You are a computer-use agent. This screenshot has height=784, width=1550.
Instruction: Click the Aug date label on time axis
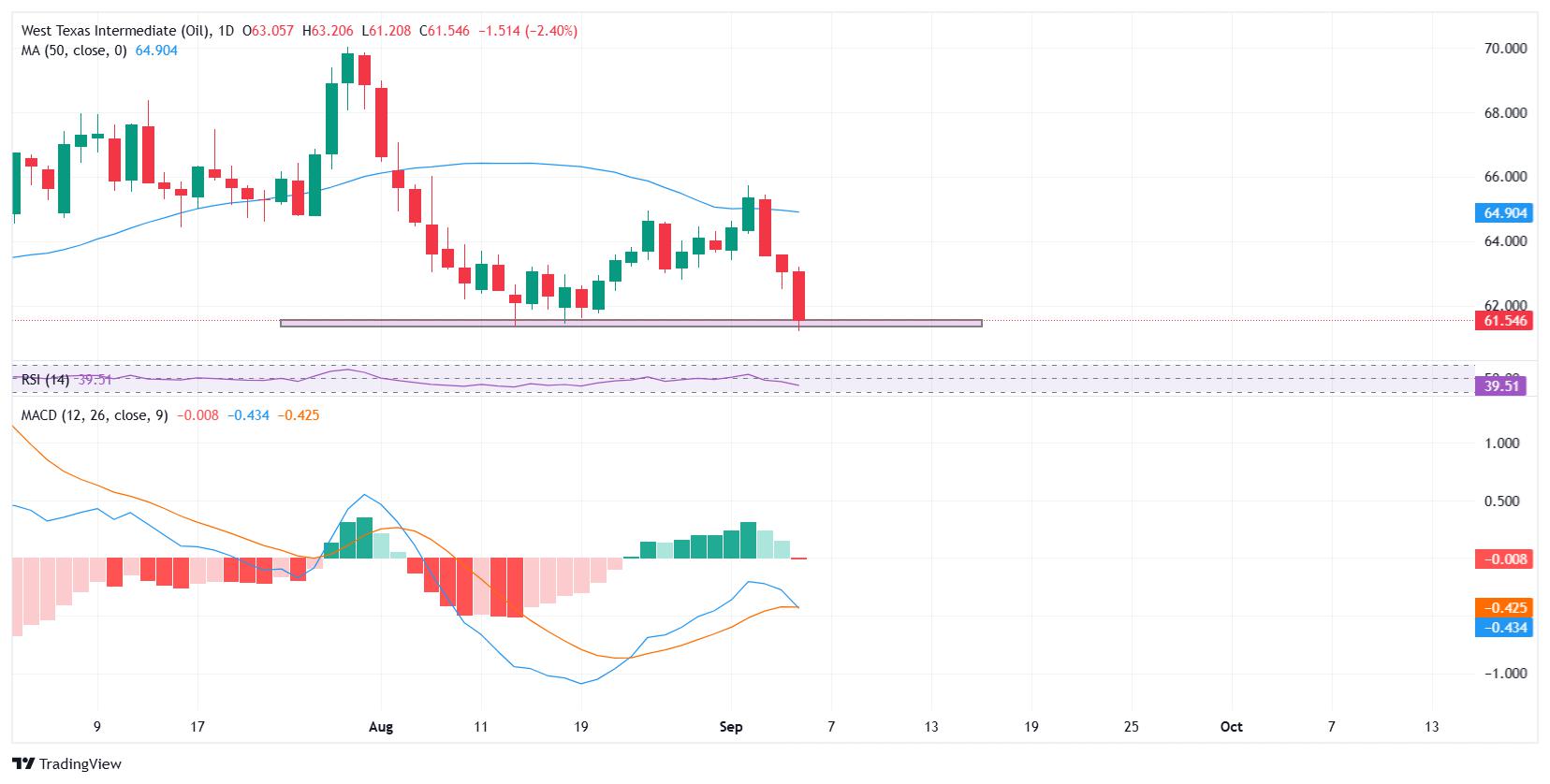(x=381, y=727)
